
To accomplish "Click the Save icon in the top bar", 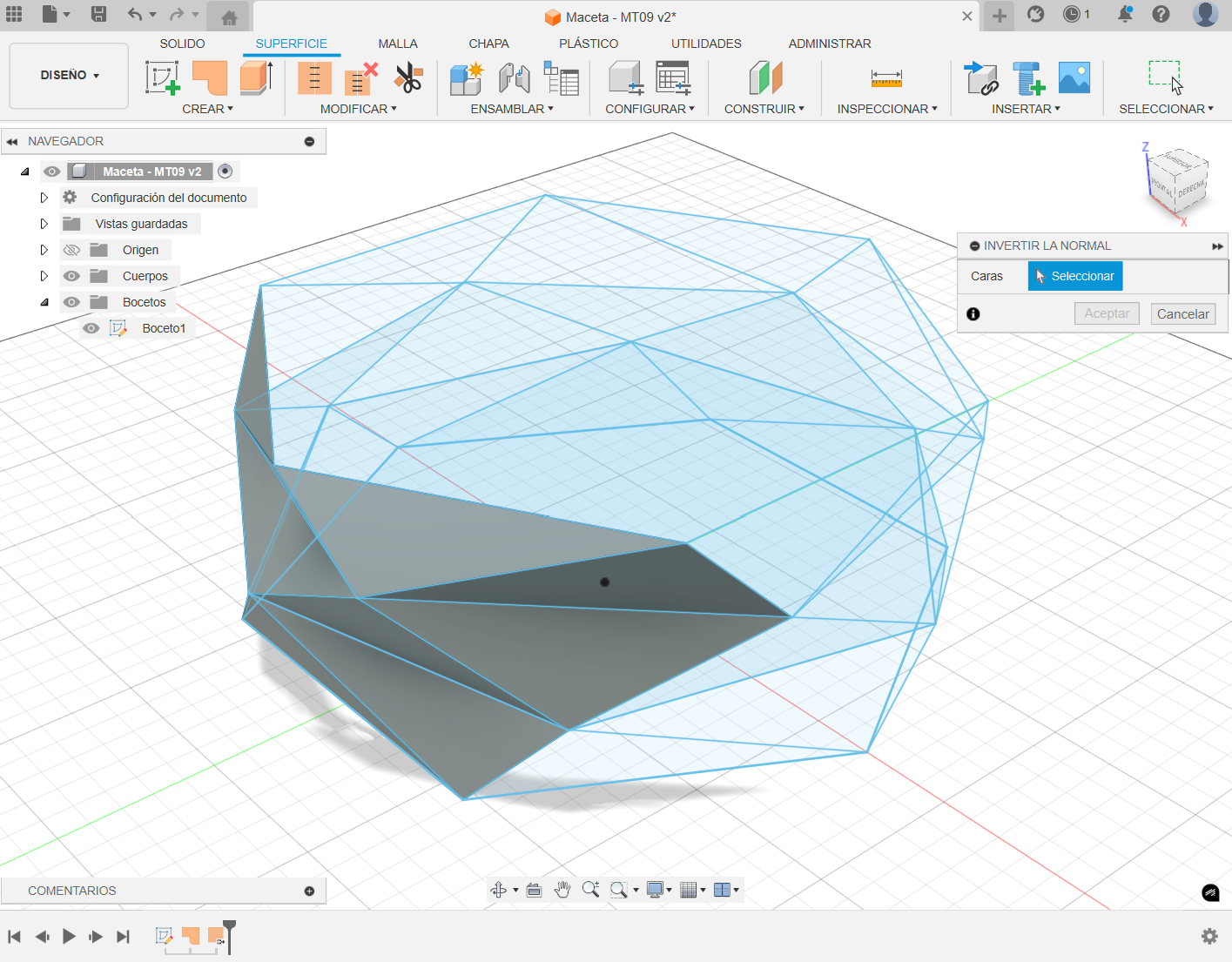I will click(x=98, y=14).
